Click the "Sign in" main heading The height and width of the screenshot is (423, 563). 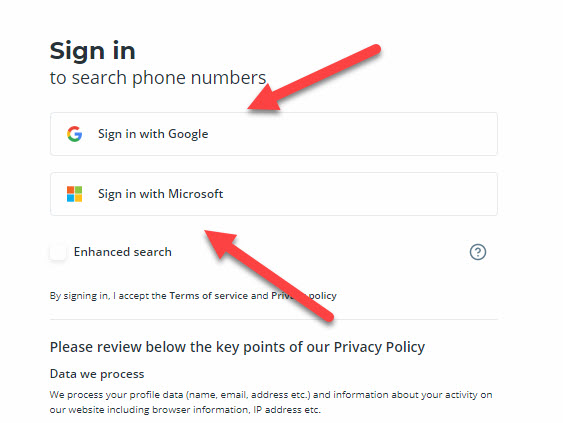point(93,51)
